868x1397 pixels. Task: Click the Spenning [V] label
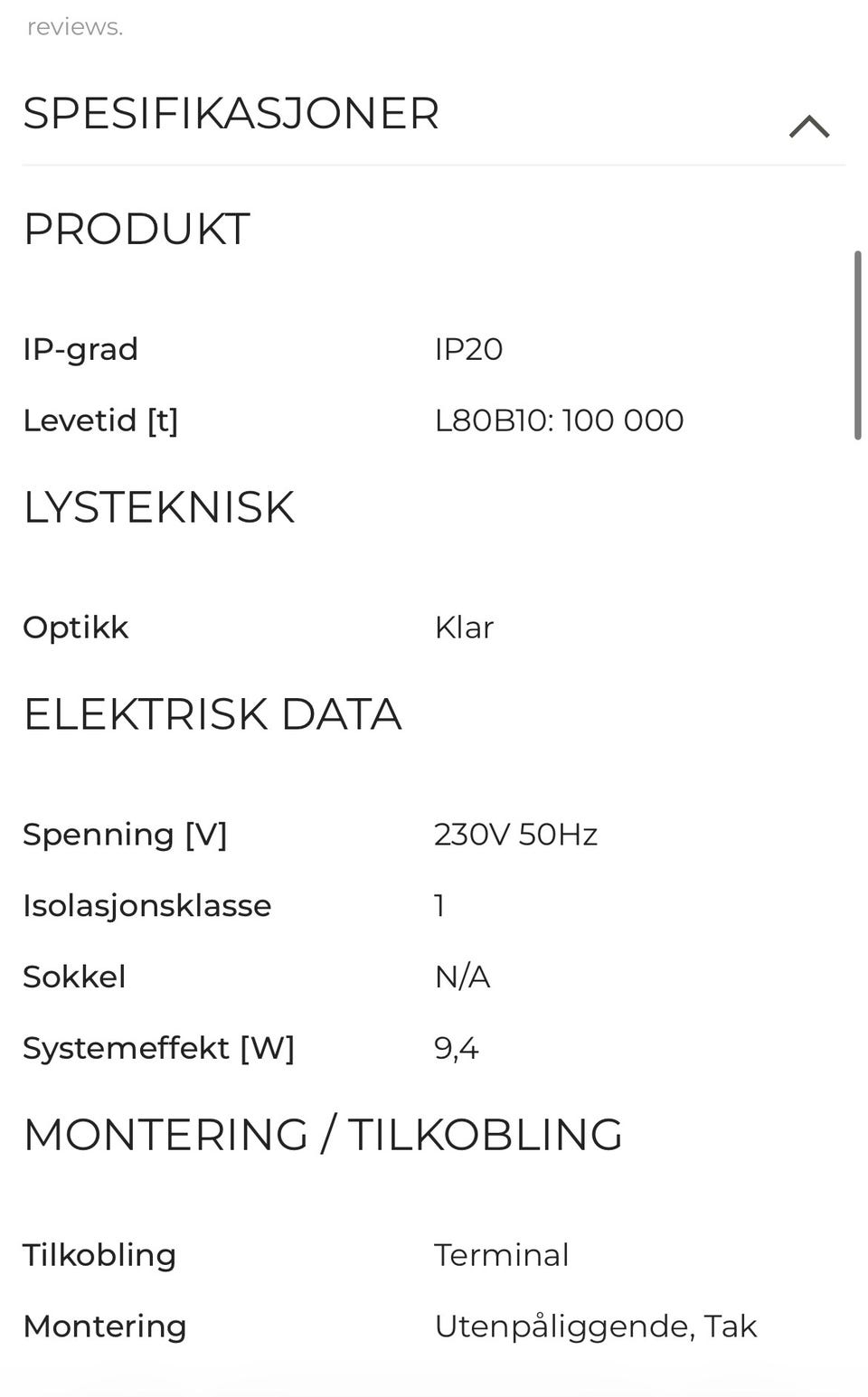(125, 835)
